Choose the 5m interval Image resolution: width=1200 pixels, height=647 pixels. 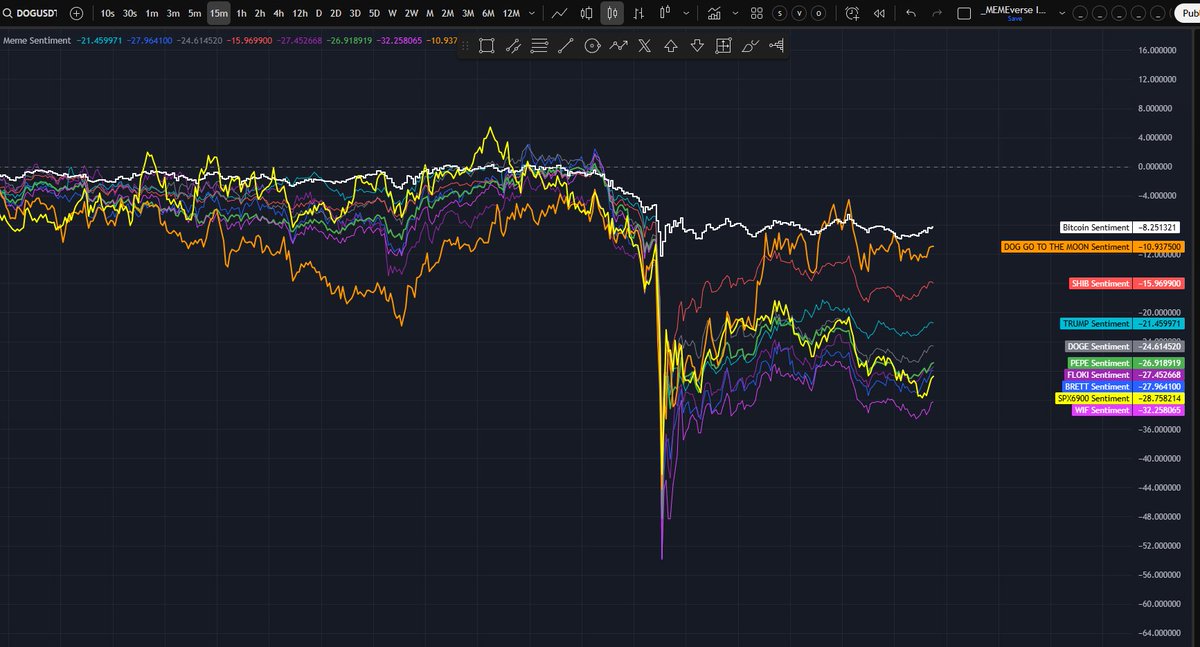tap(196, 14)
